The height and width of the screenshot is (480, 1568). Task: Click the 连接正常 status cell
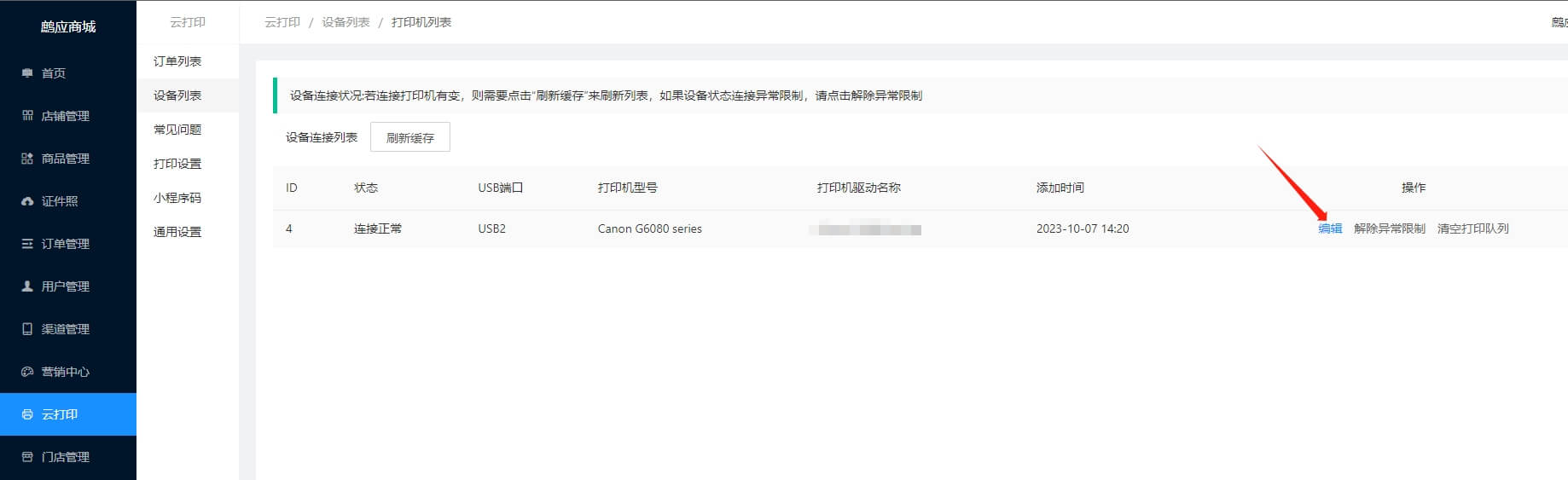pyautogui.click(x=378, y=228)
